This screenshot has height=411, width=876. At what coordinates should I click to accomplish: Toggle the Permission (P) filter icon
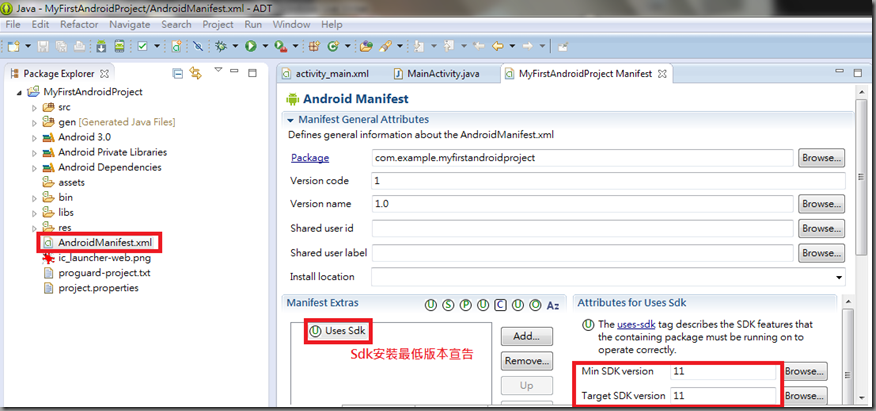(x=465, y=305)
